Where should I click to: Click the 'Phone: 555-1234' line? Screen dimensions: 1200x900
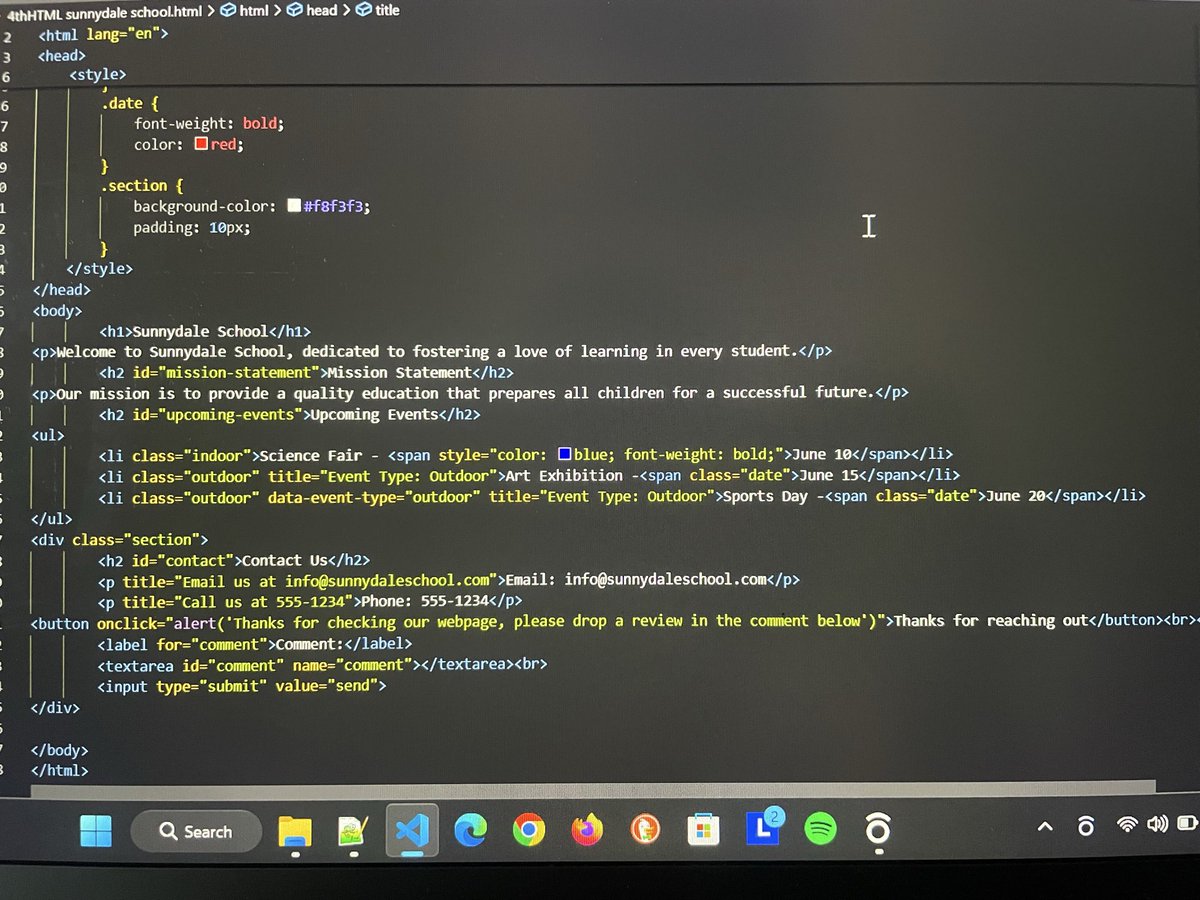tap(310, 601)
